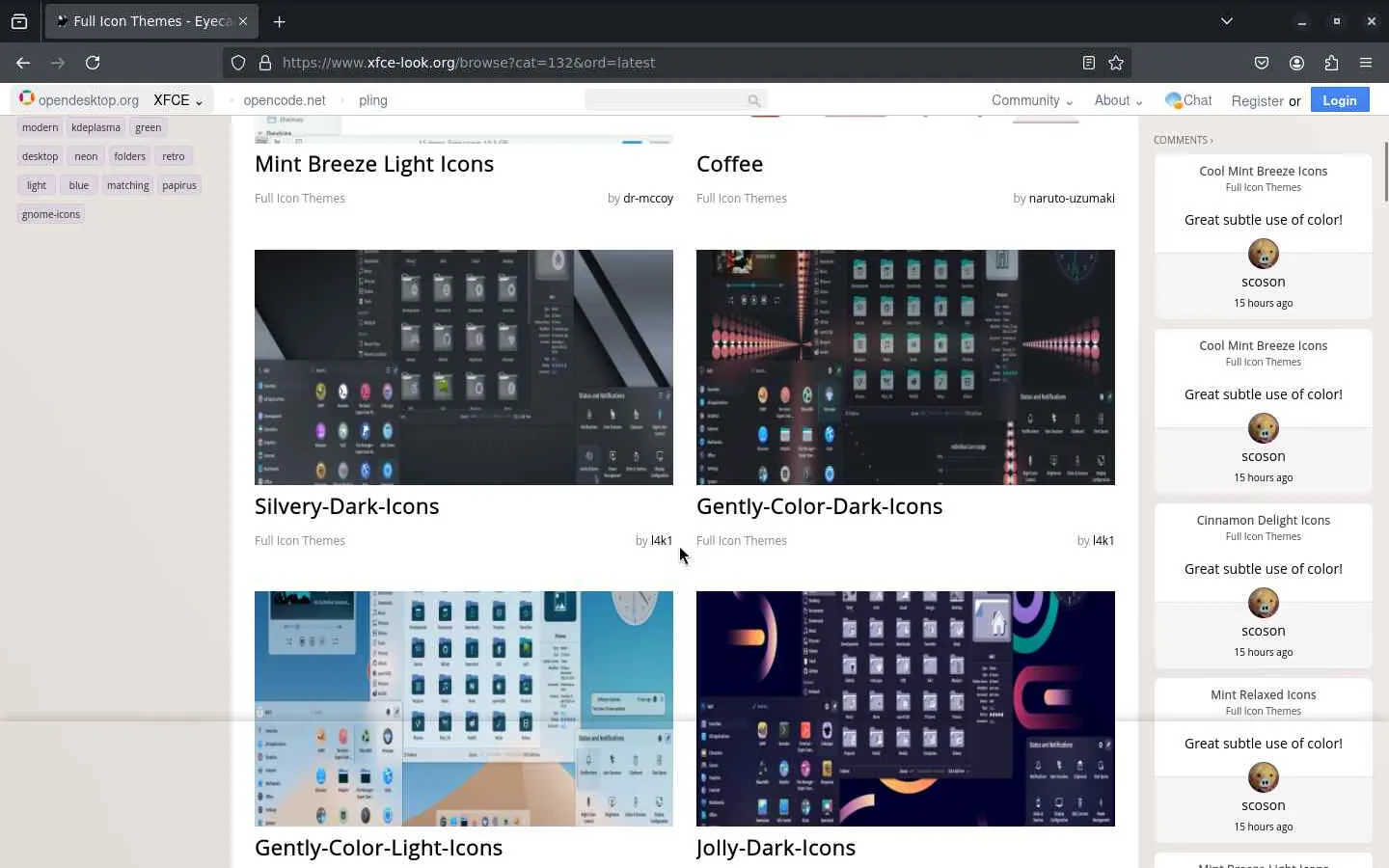Select the Full Icon Themes browser tab
The width and height of the screenshot is (1389, 868).
(151, 21)
